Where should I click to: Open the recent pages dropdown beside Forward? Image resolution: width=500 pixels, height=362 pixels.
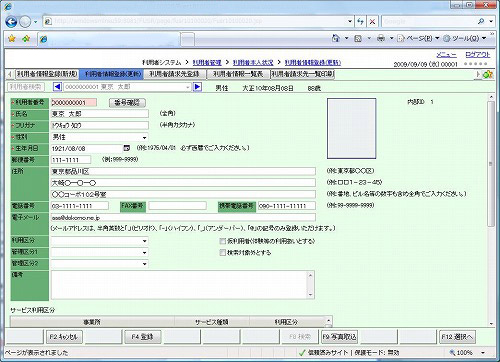pyautogui.click(x=35, y=22)
